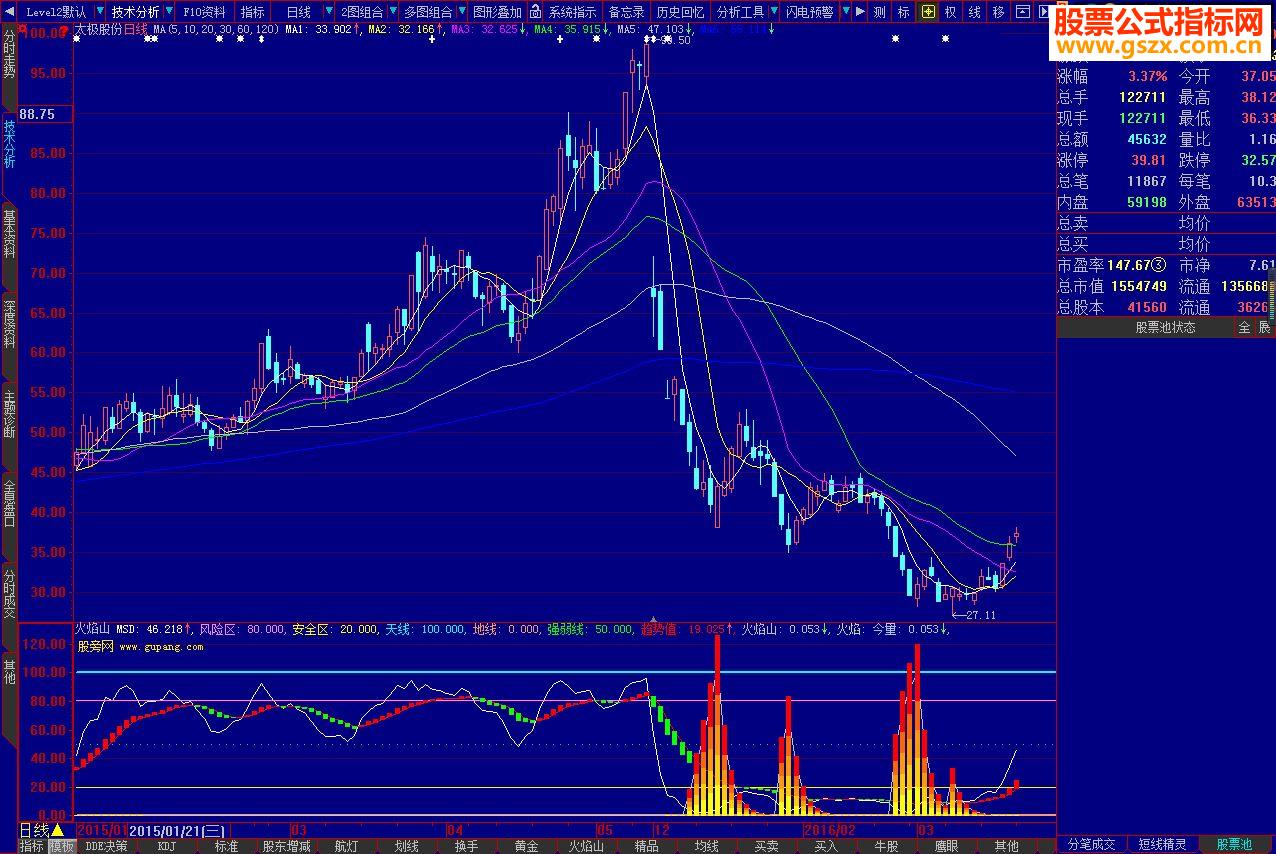Expand dropdown arrow after 日线
1276x854 pixels.
click(x=329, y=12)
